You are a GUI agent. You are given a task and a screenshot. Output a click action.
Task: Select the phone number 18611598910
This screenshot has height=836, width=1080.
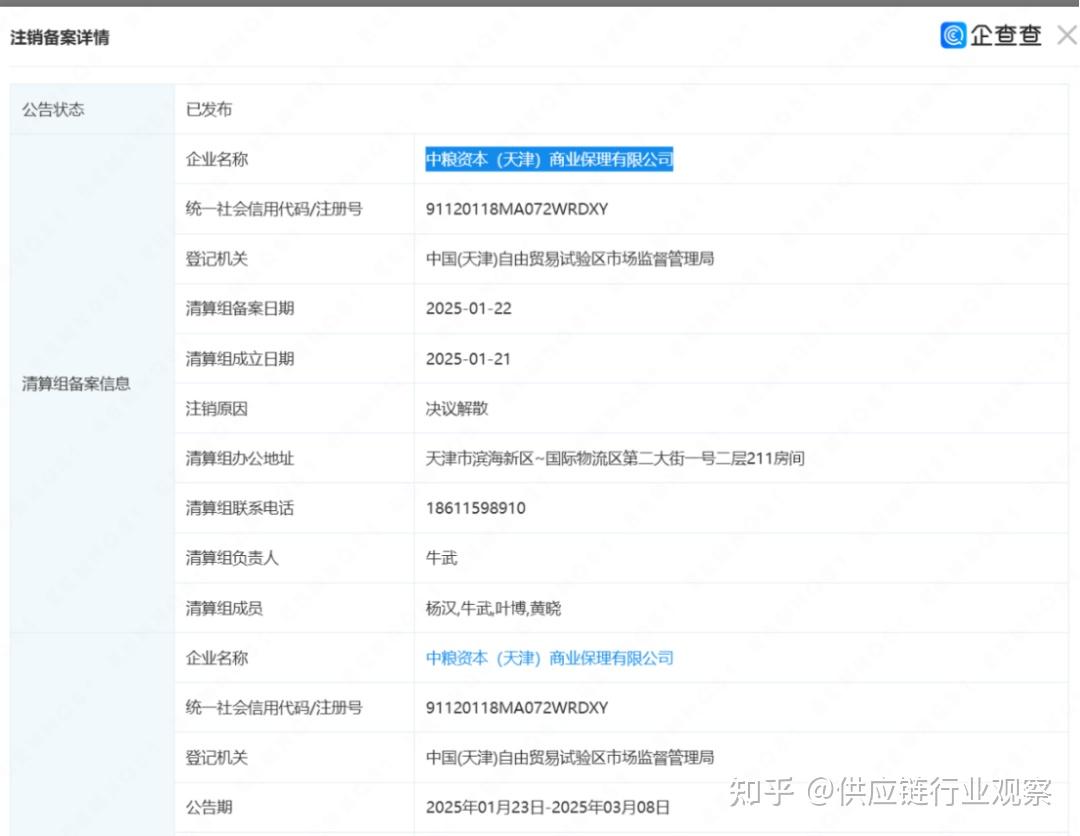pos(475,508)
